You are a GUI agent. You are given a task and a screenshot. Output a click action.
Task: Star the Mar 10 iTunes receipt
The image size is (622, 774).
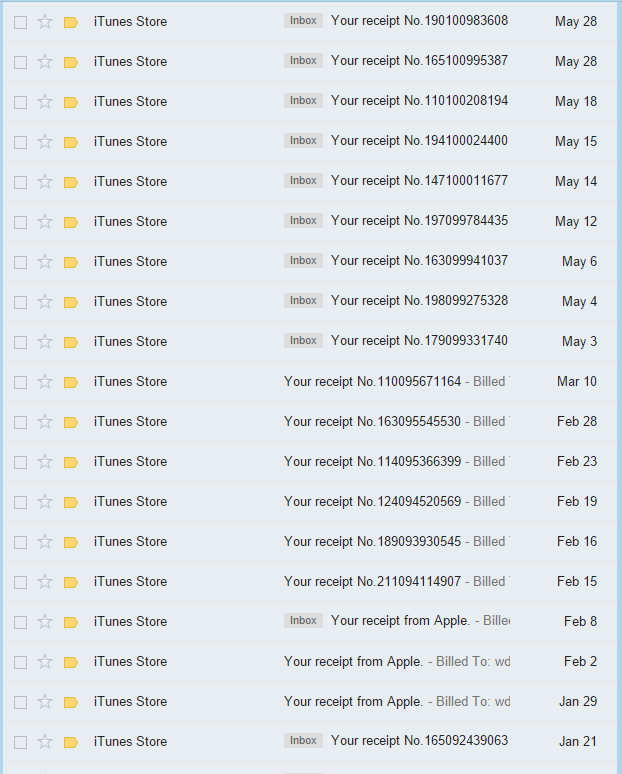(45, 382)
